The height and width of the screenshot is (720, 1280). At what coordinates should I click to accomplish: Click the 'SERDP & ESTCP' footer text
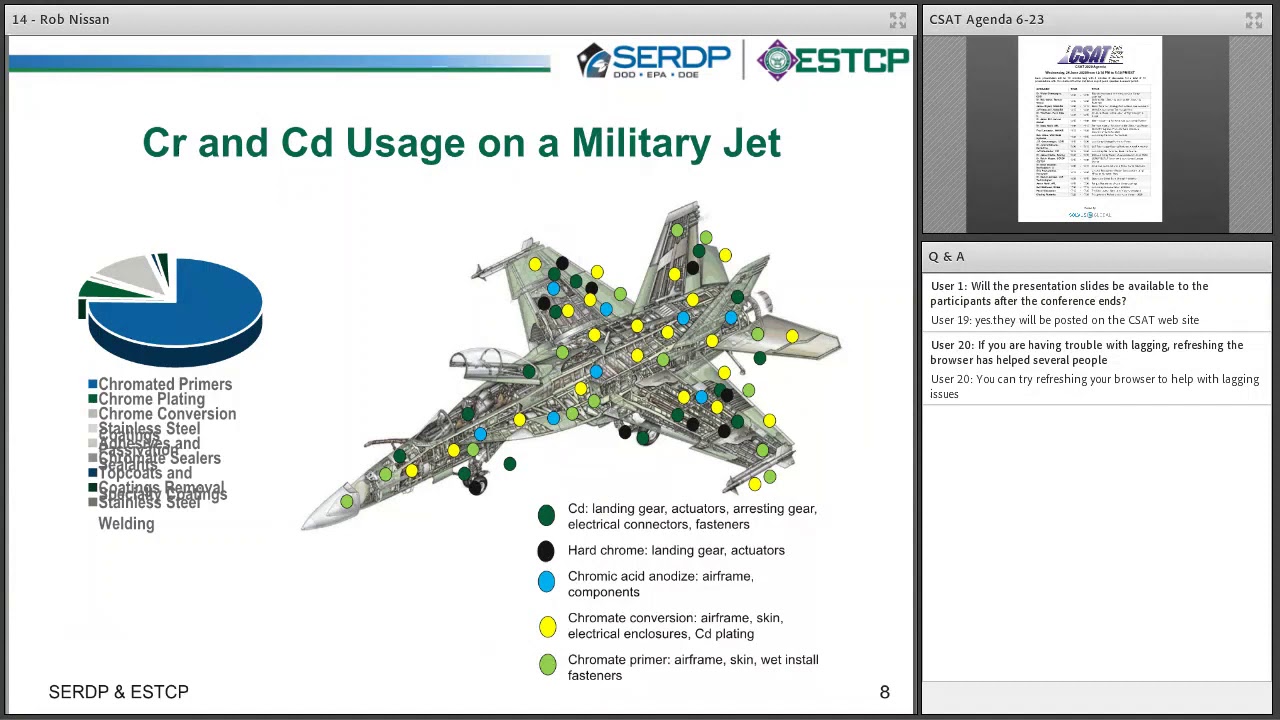click(x=118, y=692)
